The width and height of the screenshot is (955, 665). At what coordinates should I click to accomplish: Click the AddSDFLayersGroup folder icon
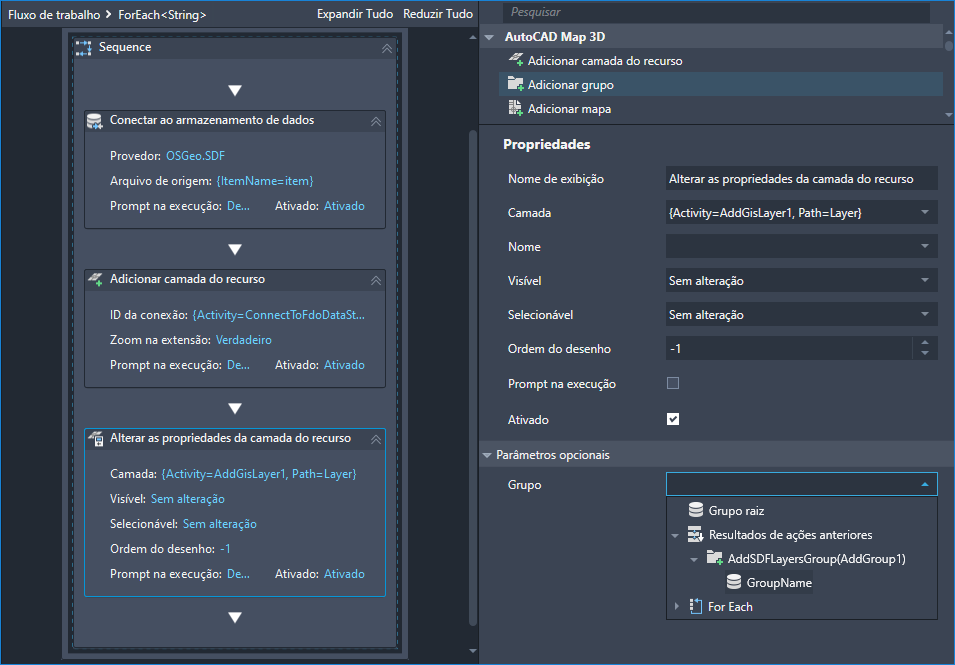click(x=714, y=558)
